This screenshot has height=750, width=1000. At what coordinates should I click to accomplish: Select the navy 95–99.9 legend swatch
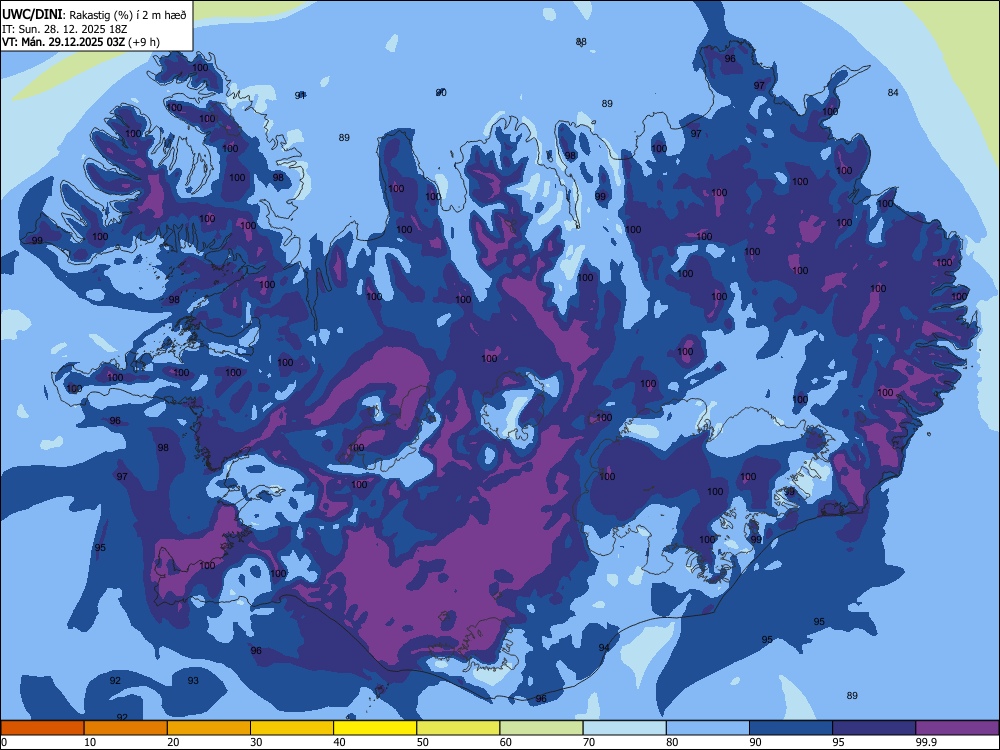point(874,728)
